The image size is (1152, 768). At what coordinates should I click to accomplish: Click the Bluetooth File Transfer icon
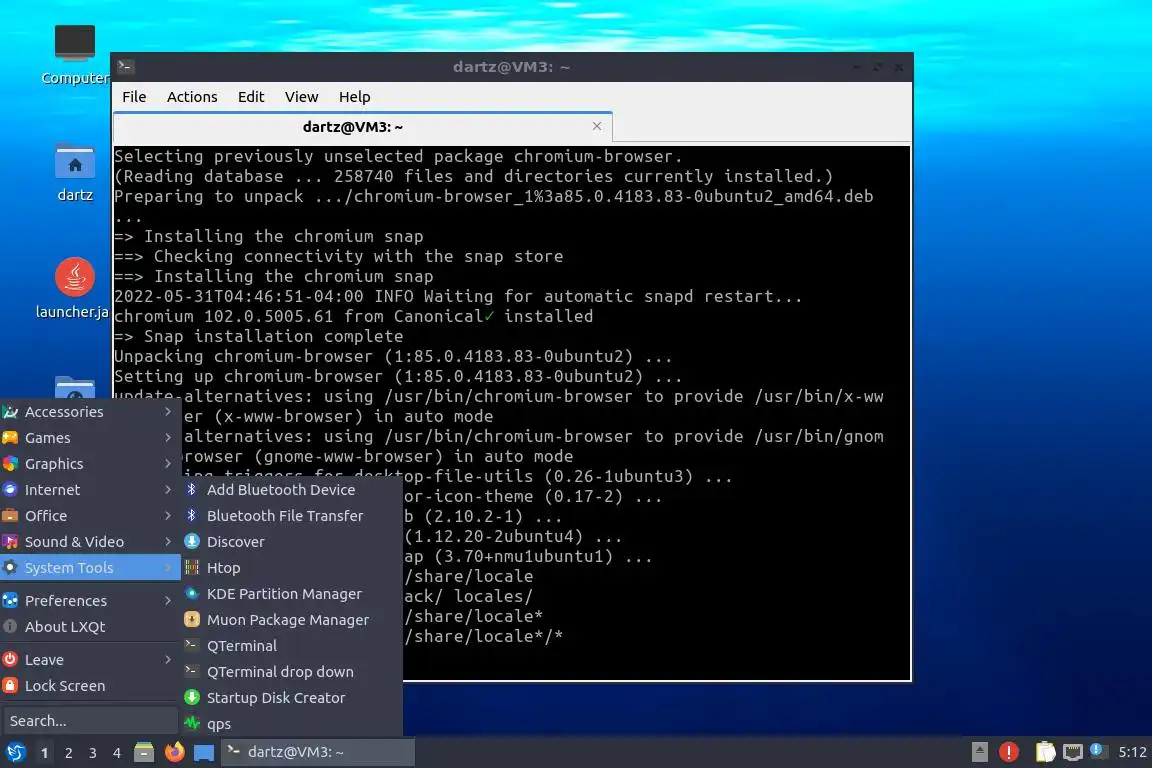(192, 516)
